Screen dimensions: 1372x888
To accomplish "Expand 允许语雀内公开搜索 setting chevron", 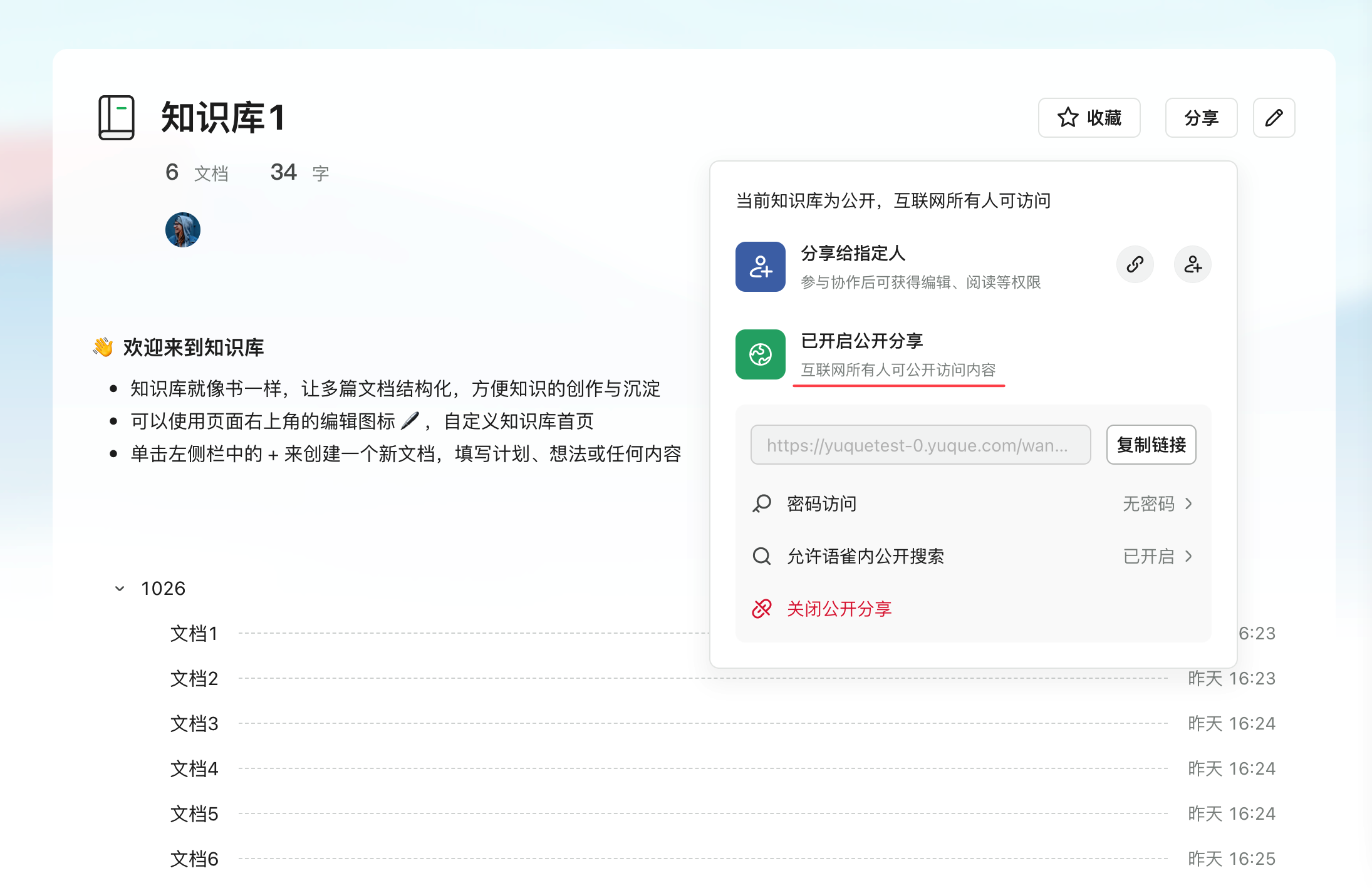I will (x=1188, y=556).
